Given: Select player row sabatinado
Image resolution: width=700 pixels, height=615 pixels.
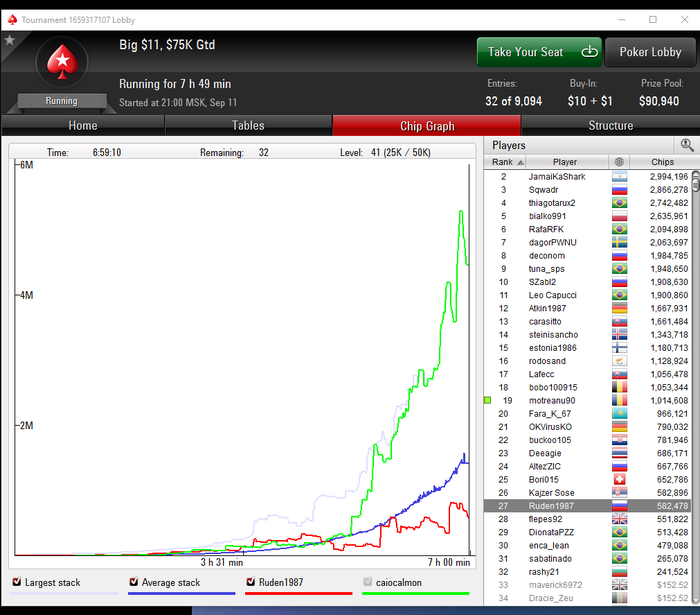Looking at the screenshot, I should [x=588, y=558].
